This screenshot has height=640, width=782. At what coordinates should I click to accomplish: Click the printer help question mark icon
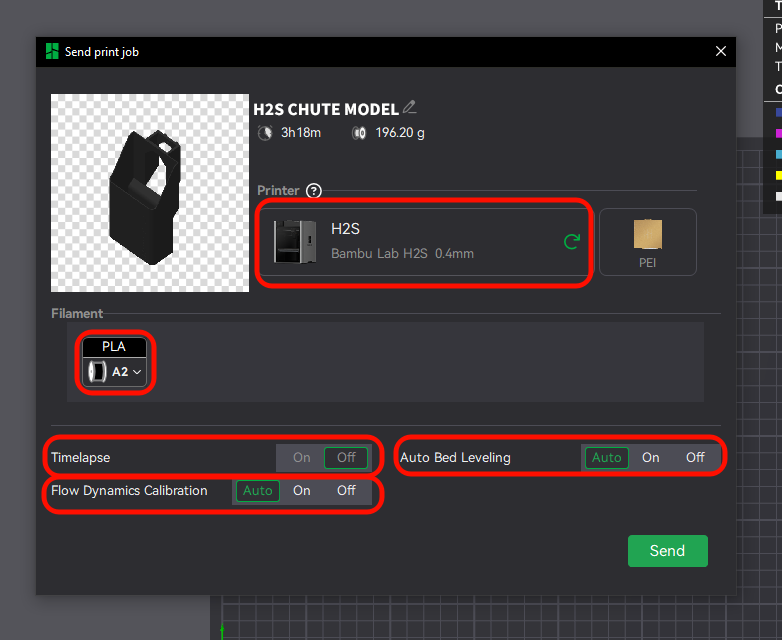[x=314, y=191]
